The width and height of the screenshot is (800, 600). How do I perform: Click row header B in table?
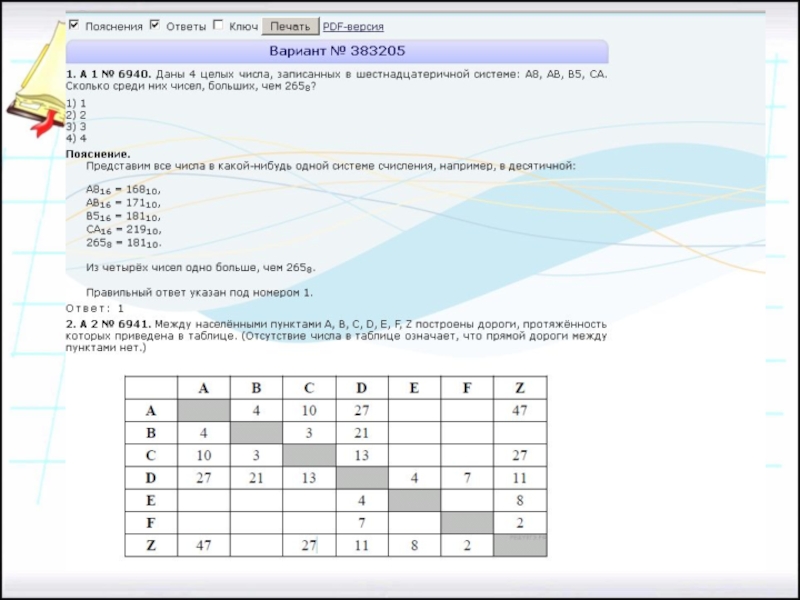pyautogui.click(x=151, y=433)
